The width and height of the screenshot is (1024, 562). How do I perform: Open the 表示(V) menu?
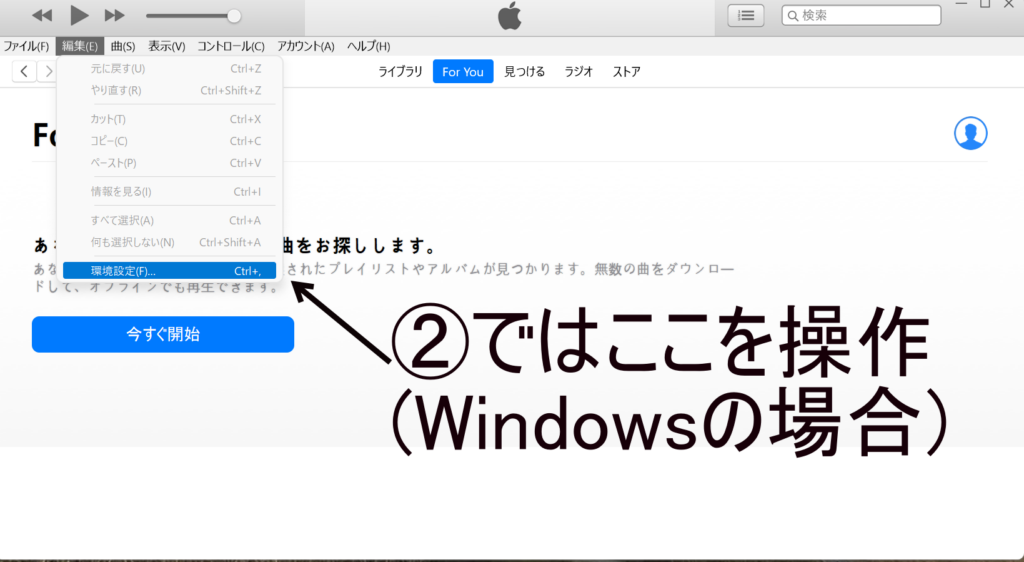[167, 46]
